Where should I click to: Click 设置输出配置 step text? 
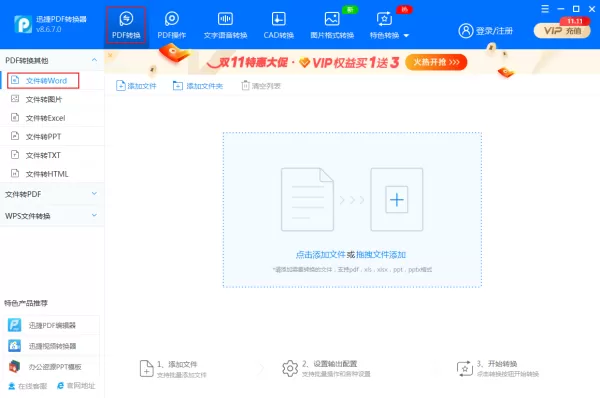[x=335, y=364]
